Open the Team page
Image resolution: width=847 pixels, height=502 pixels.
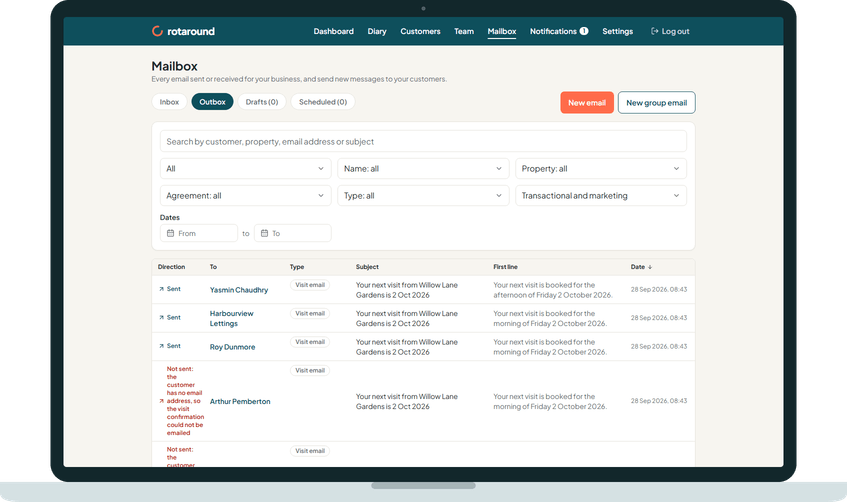pyautogui.click(x=463, y=31)
